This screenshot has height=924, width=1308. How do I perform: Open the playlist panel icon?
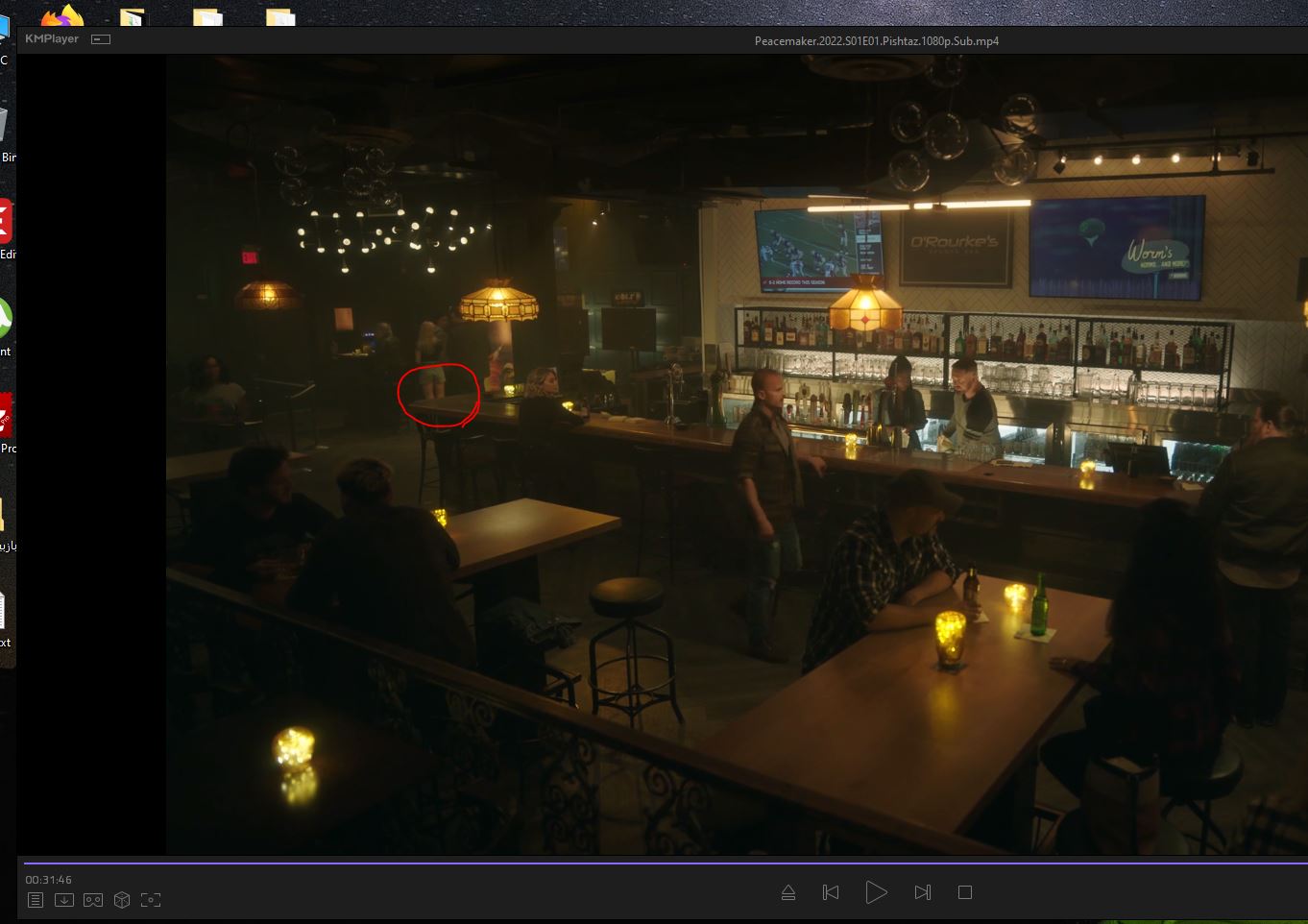pos(36,900)
